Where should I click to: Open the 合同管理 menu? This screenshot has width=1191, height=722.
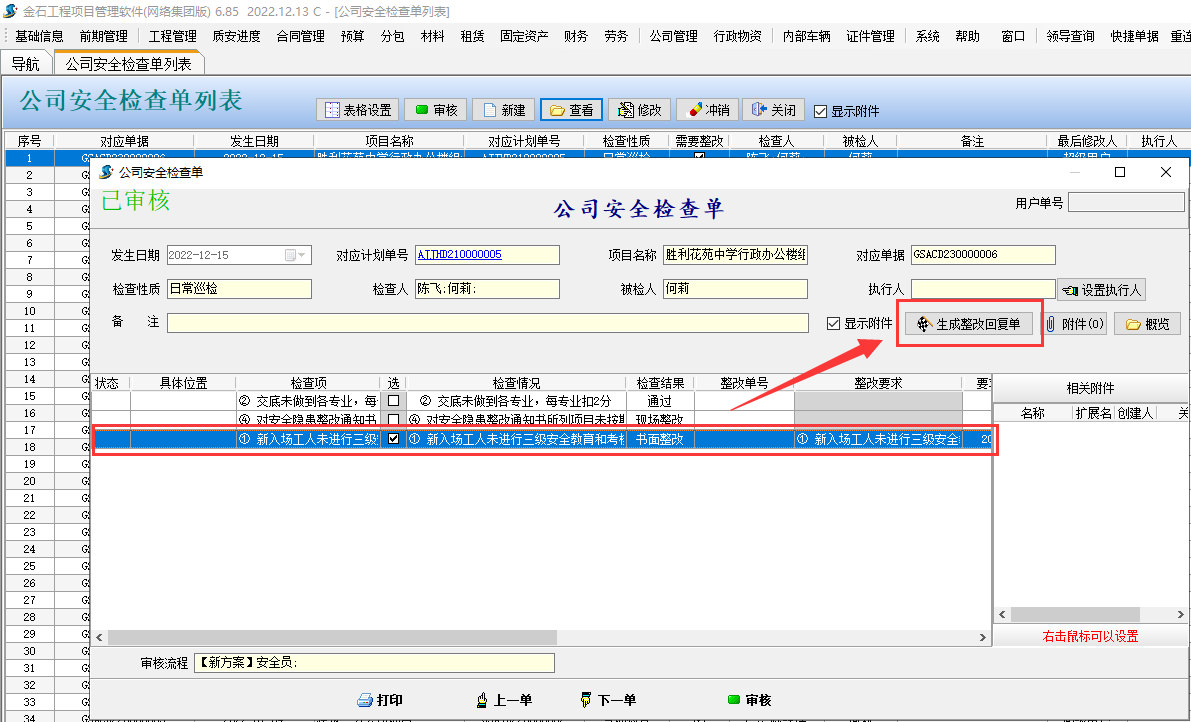point(300,36)
